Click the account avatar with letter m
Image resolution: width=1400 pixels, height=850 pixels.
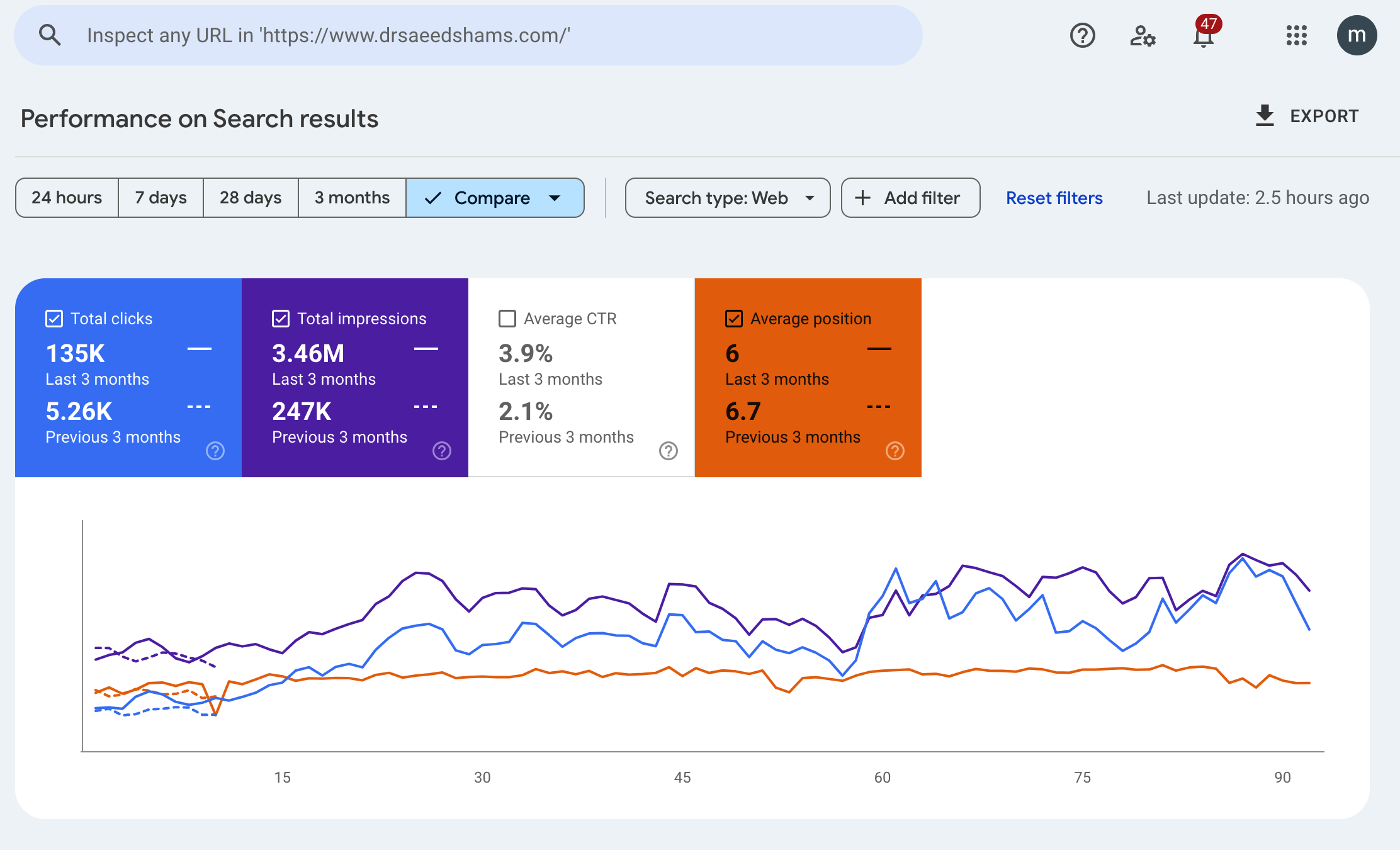point(1357,35)
